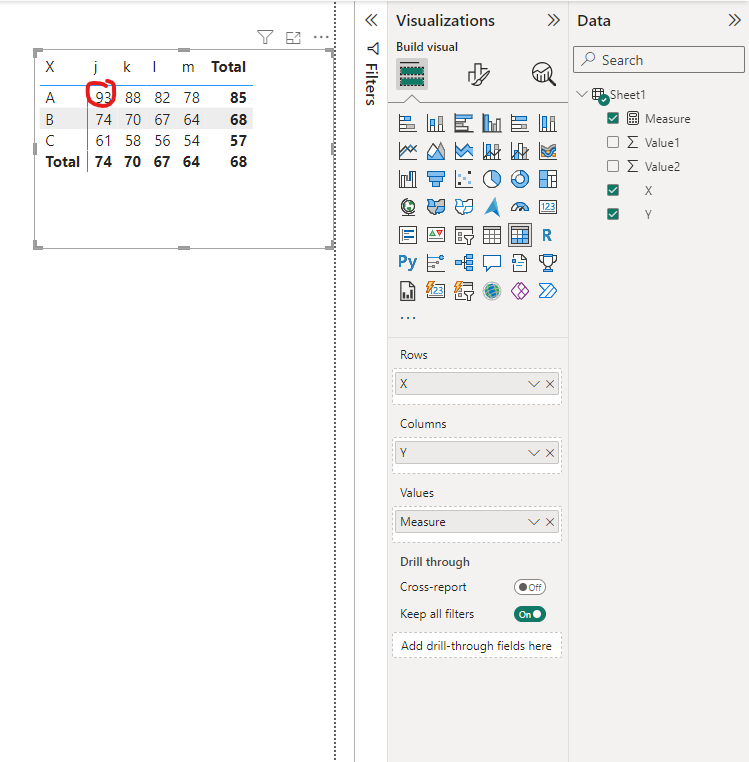Select the R script visual

548,235
